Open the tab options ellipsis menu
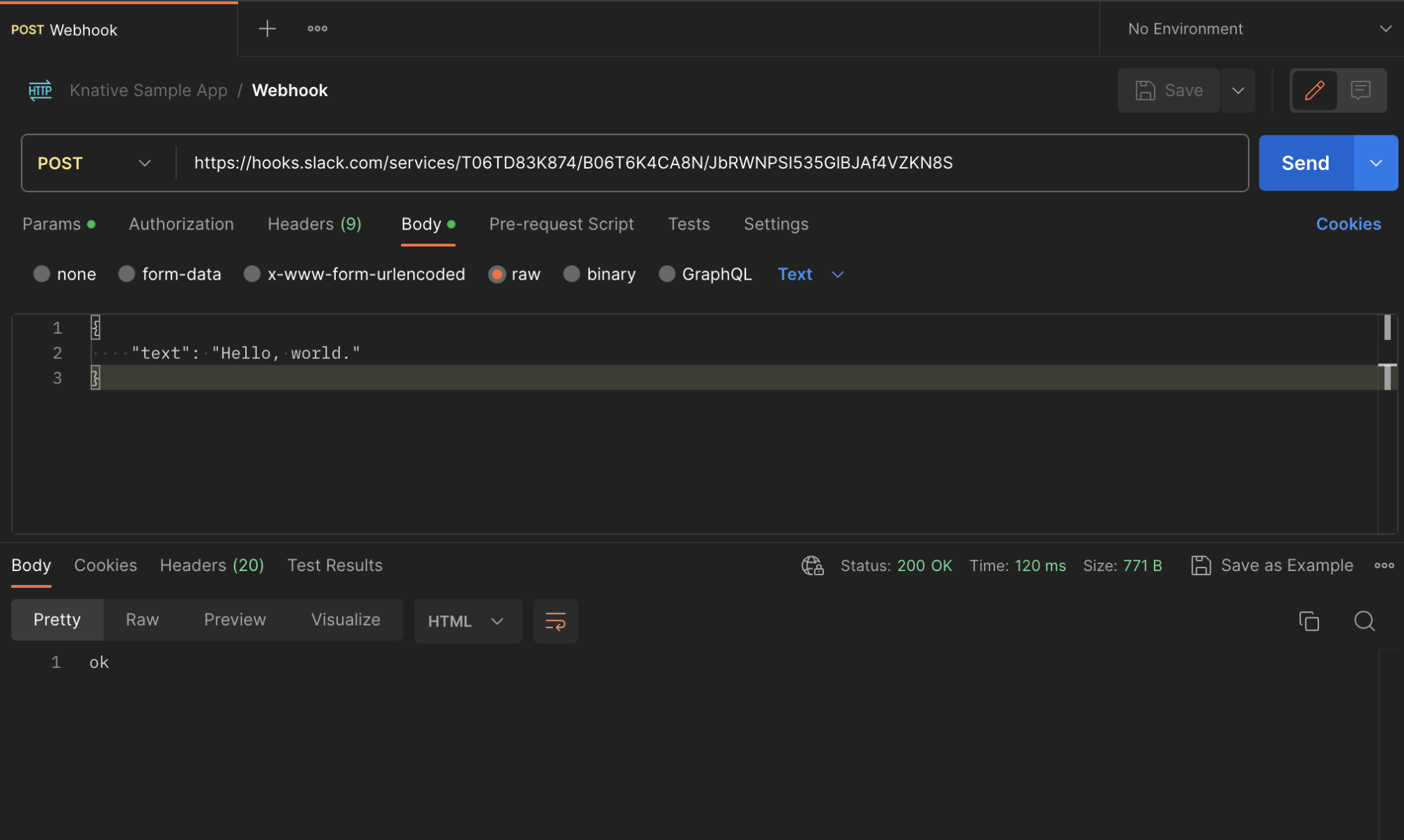 [317, 29]
